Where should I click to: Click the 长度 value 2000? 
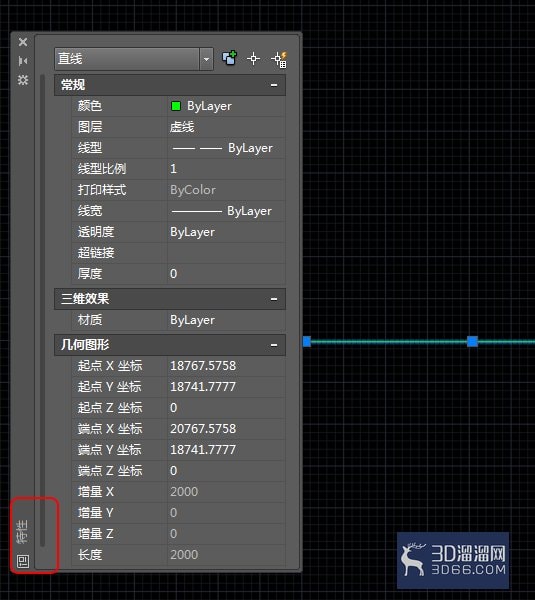click(x=226, y=555)
